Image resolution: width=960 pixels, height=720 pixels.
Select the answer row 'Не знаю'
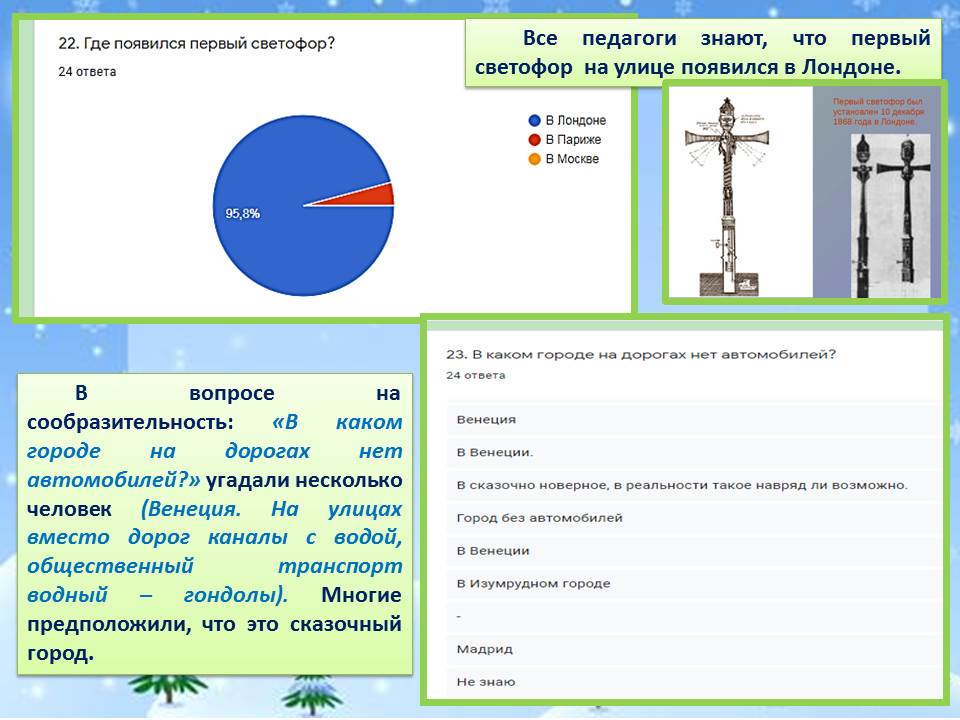click(693, 681)
